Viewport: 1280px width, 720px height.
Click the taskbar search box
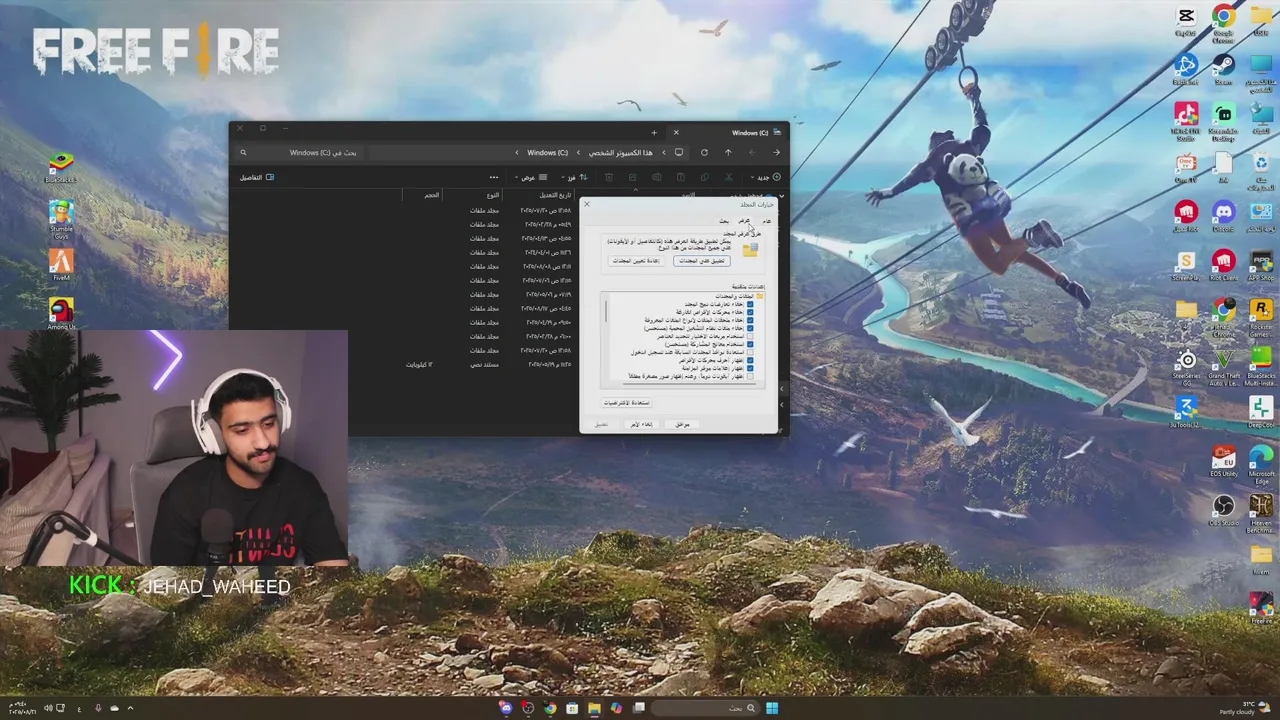click(x=706, y=708)
